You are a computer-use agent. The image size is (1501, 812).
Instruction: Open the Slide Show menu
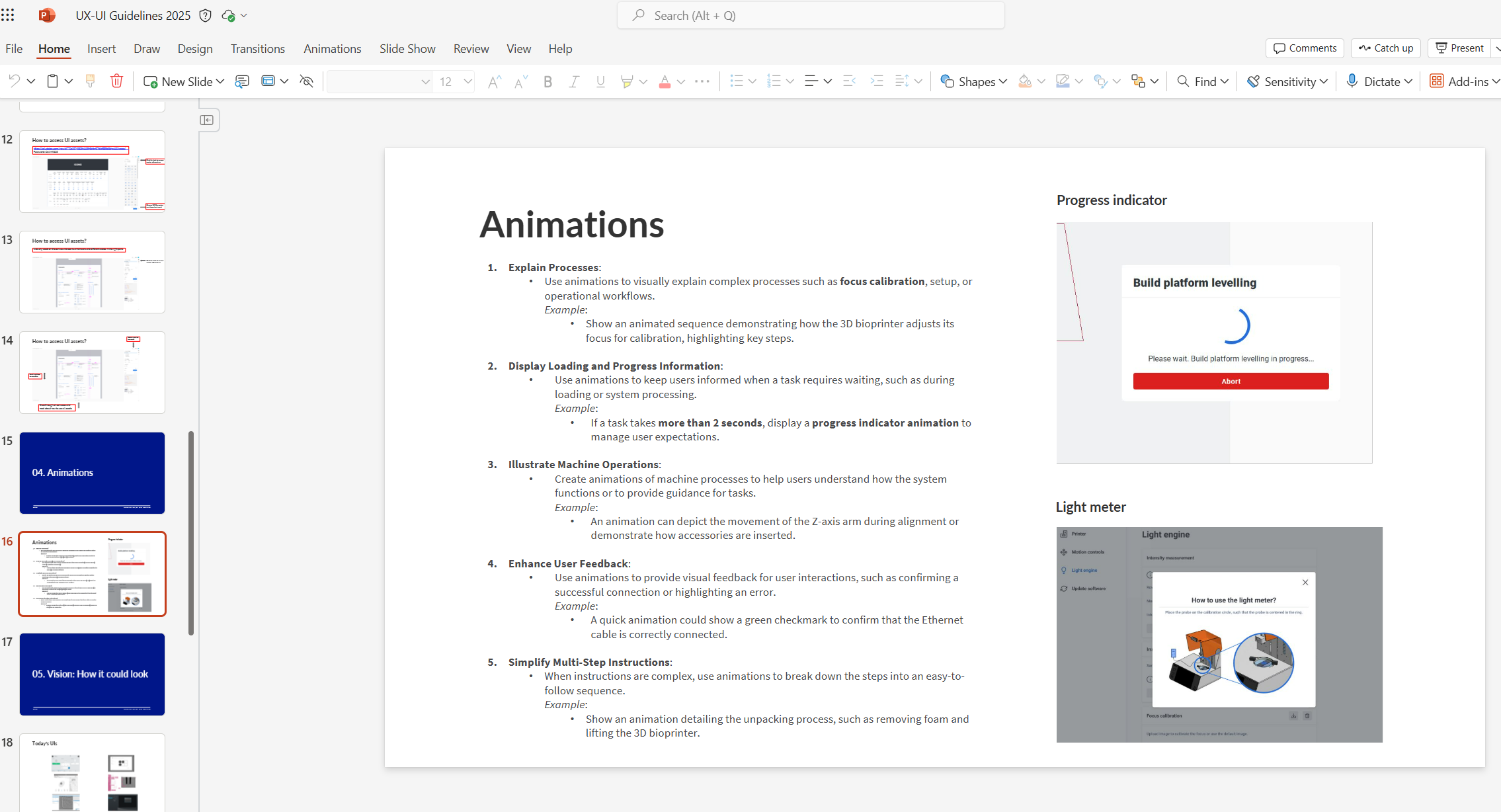pos(407,48)
